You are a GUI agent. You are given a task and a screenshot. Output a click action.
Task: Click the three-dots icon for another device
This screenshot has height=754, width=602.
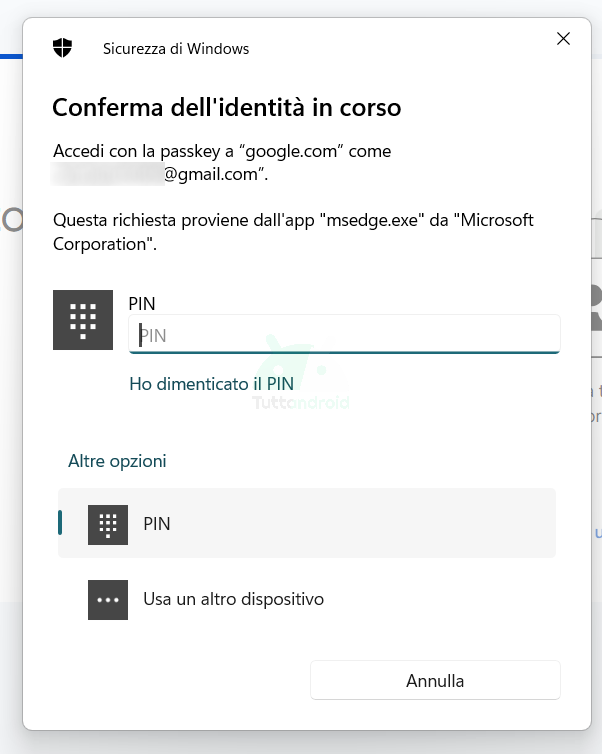click(108, 600)
